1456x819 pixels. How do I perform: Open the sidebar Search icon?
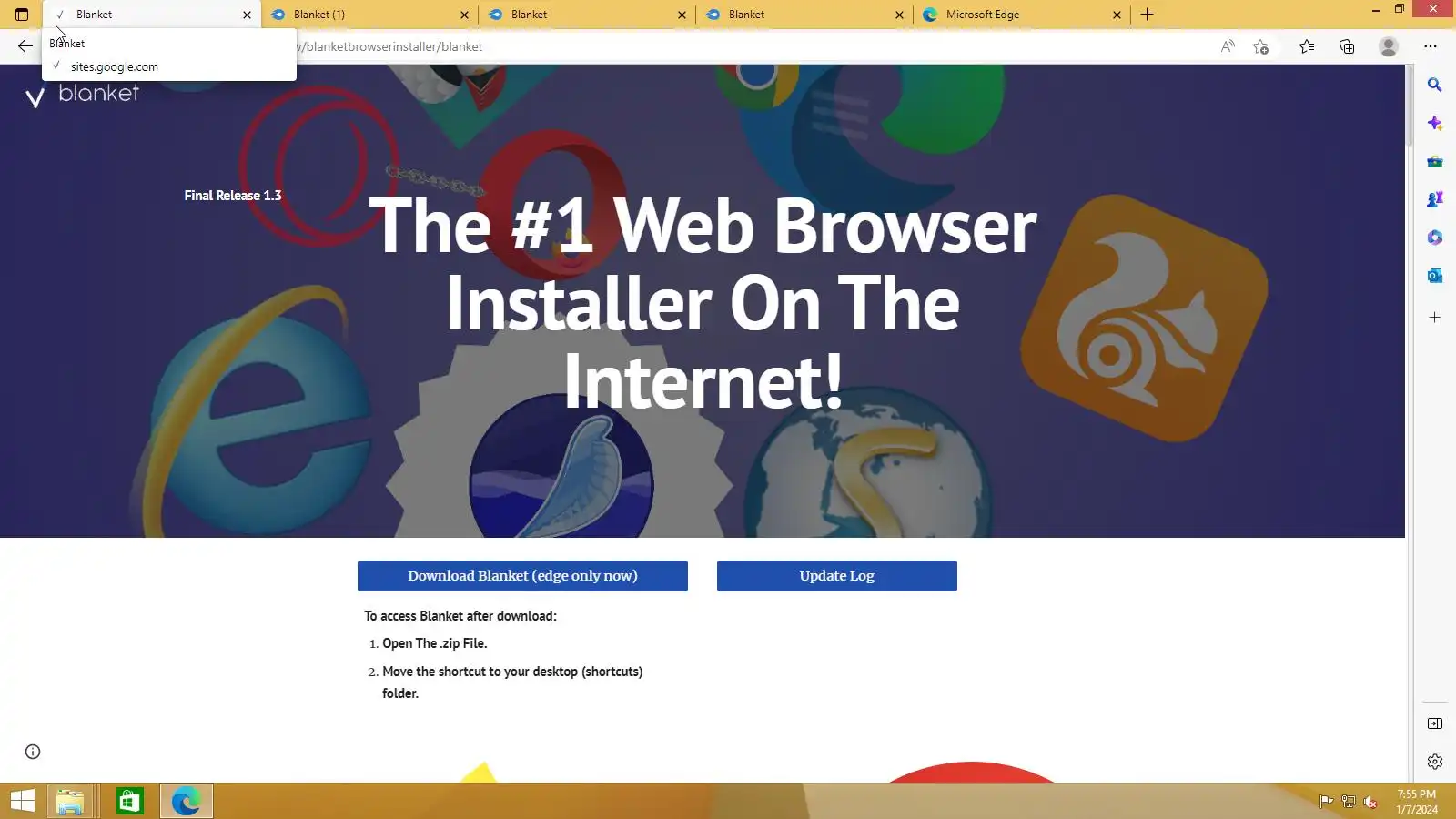click(x=1435, y=85)
